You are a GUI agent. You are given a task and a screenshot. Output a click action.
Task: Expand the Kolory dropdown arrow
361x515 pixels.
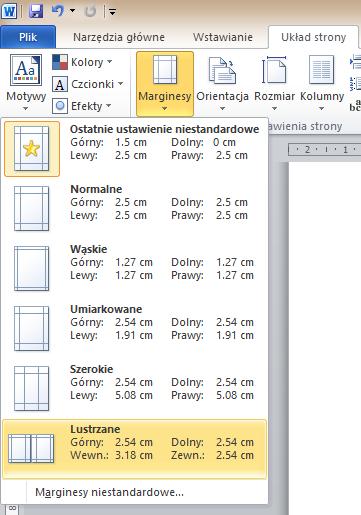(110, 62)
